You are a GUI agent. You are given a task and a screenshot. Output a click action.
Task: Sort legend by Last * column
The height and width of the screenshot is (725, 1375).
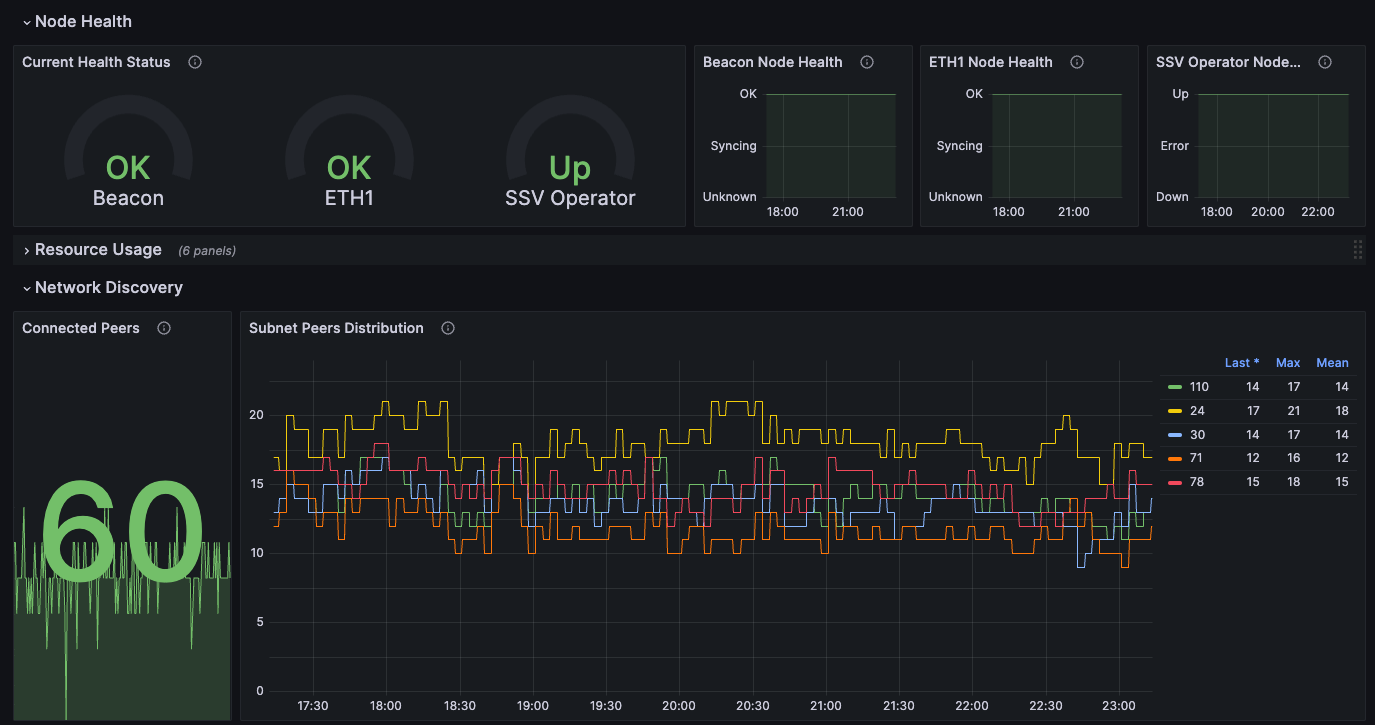(1242, 363)
